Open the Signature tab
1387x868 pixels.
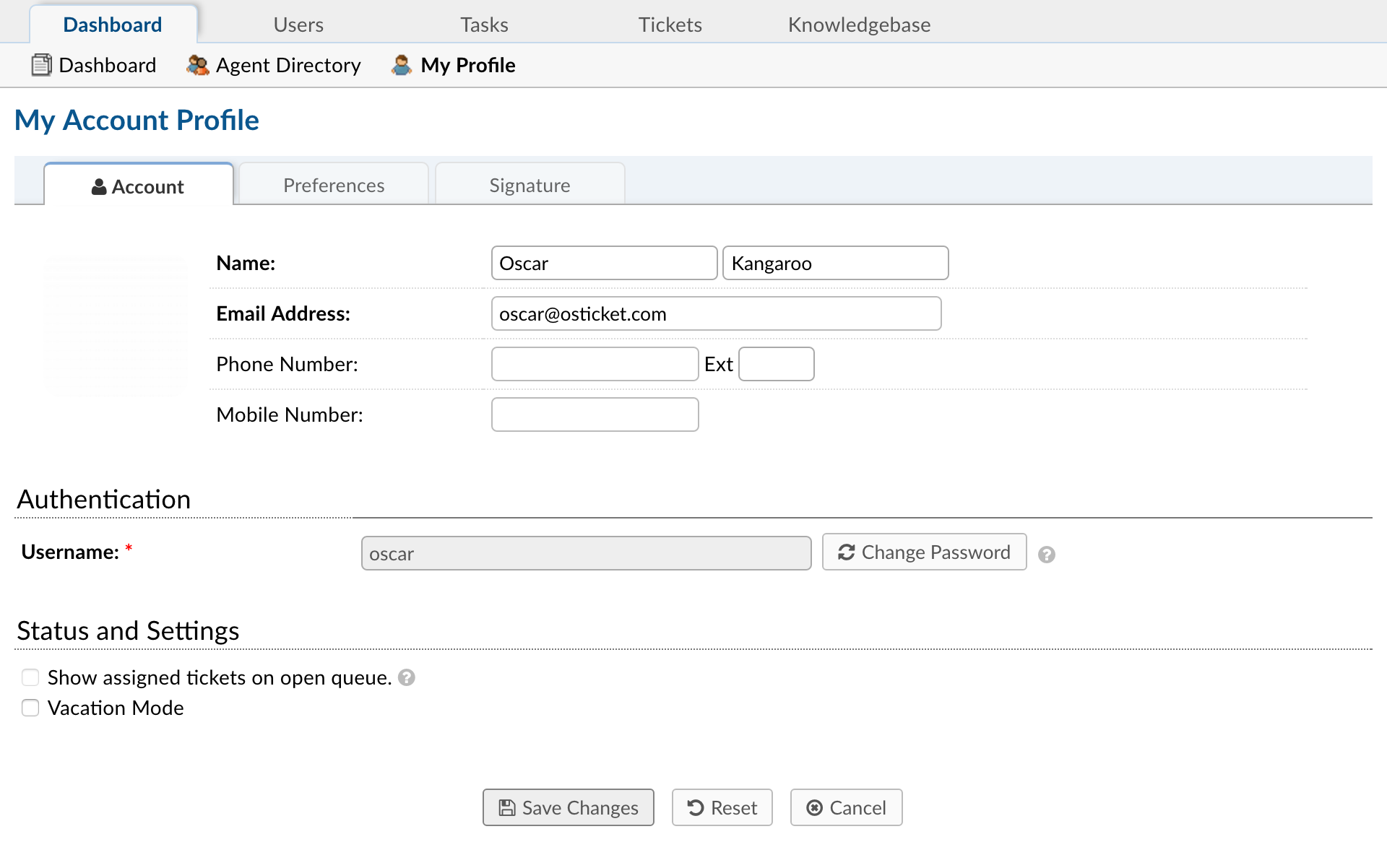coord(530,186)
